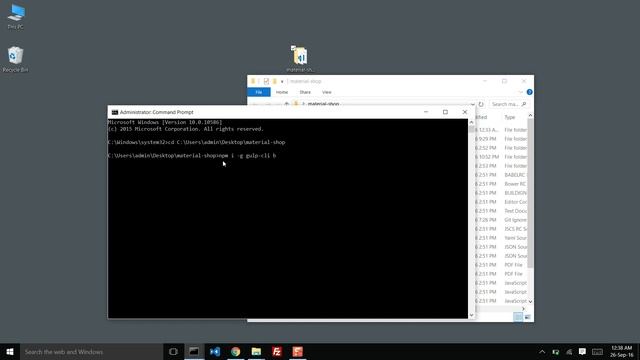Select the Git Ignore file row

point(501,220)
